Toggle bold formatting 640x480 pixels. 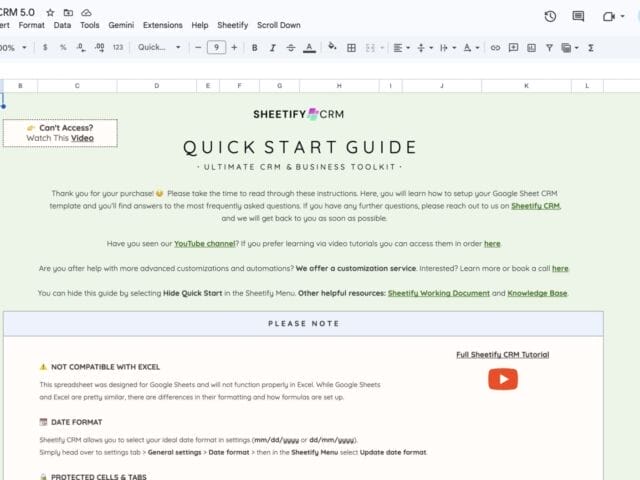pos(254,48)
